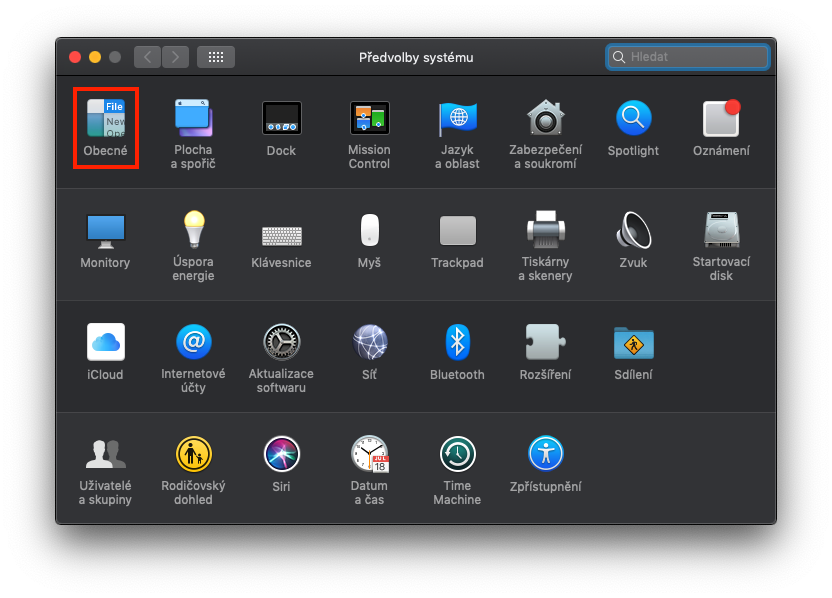Launch Spotlight preferences pane

pyautogui.click(x=633, y=119)
